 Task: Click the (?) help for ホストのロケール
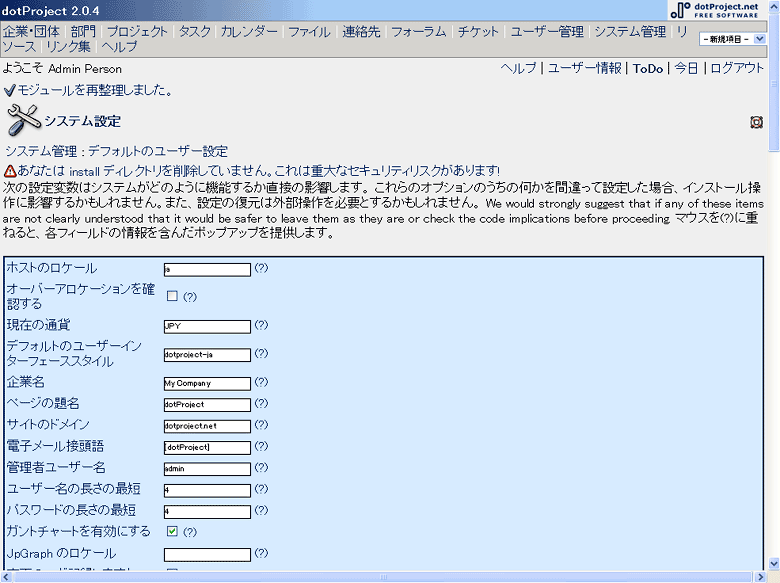click(x=261, y=268)
